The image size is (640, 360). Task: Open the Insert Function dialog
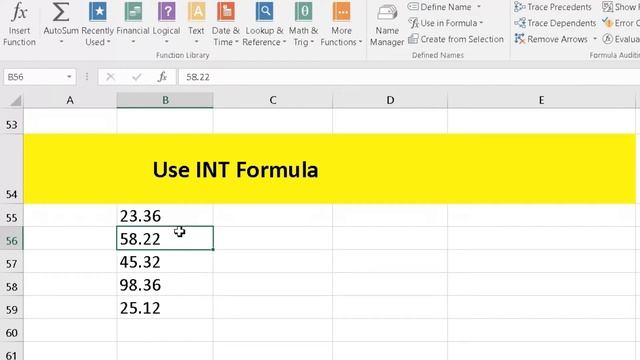(x=19, y=24)
